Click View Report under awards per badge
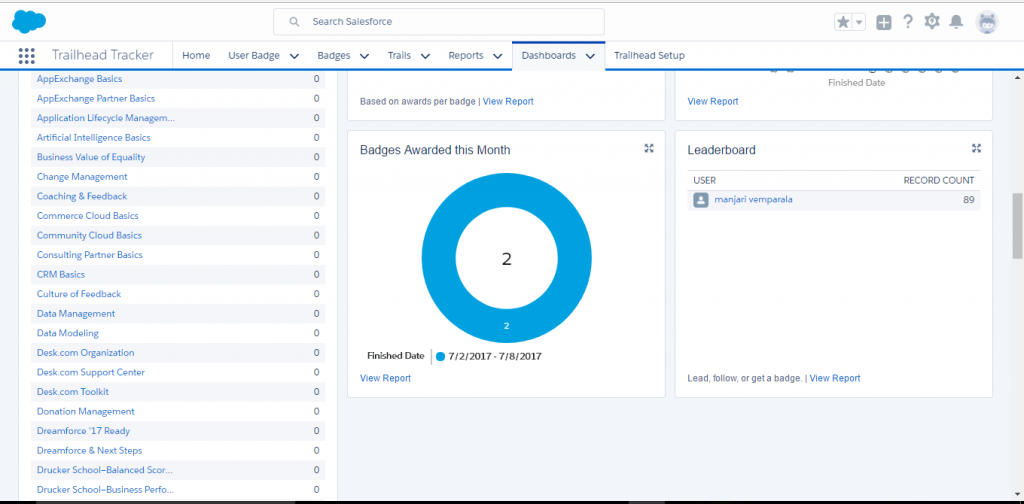1024x504 pixels. [x=508, y=101]
